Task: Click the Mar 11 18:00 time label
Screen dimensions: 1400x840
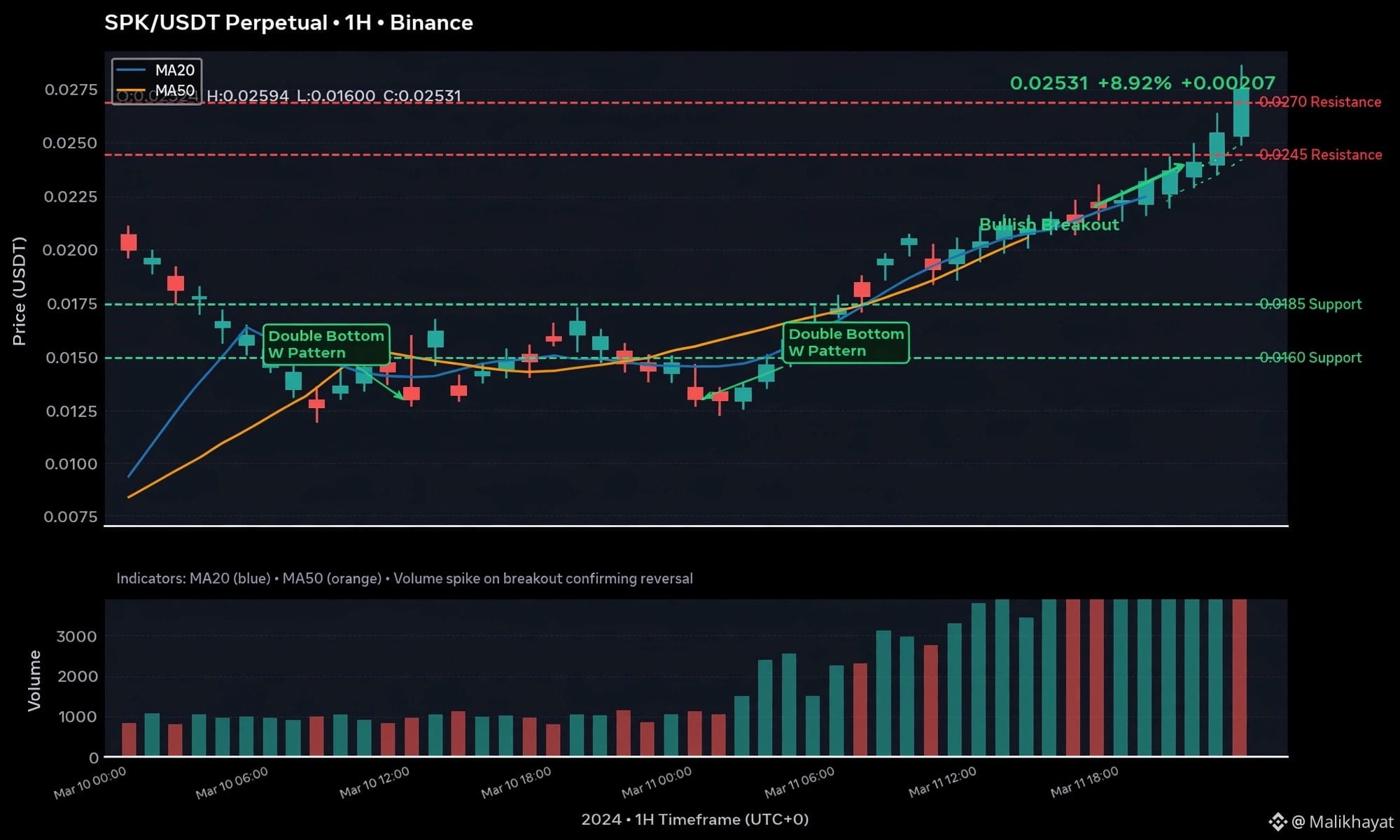Action: coord(1085,783)
